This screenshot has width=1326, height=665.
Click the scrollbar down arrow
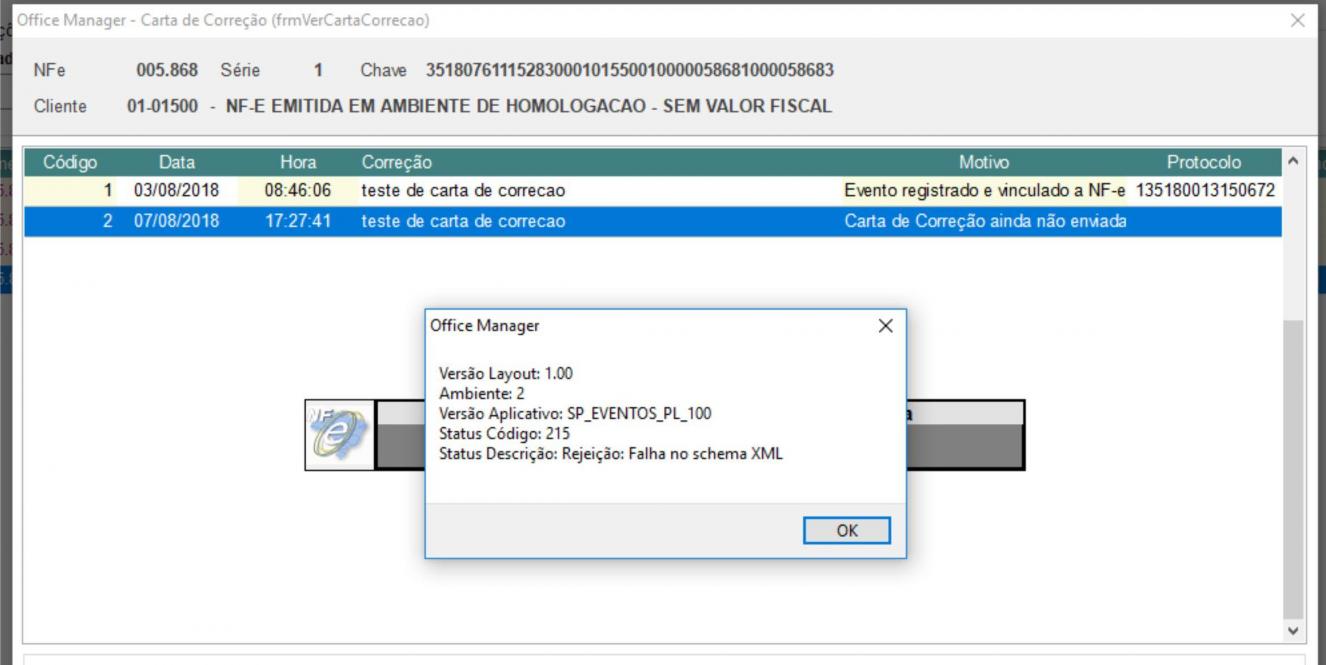click(1294, 631)
